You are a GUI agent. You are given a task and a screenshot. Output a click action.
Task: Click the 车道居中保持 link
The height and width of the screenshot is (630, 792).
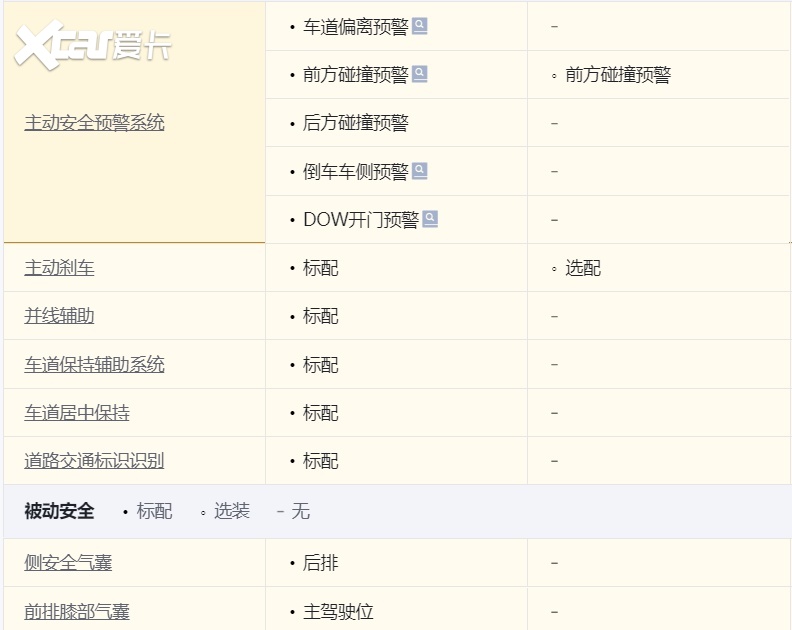[x=77, y=413]
